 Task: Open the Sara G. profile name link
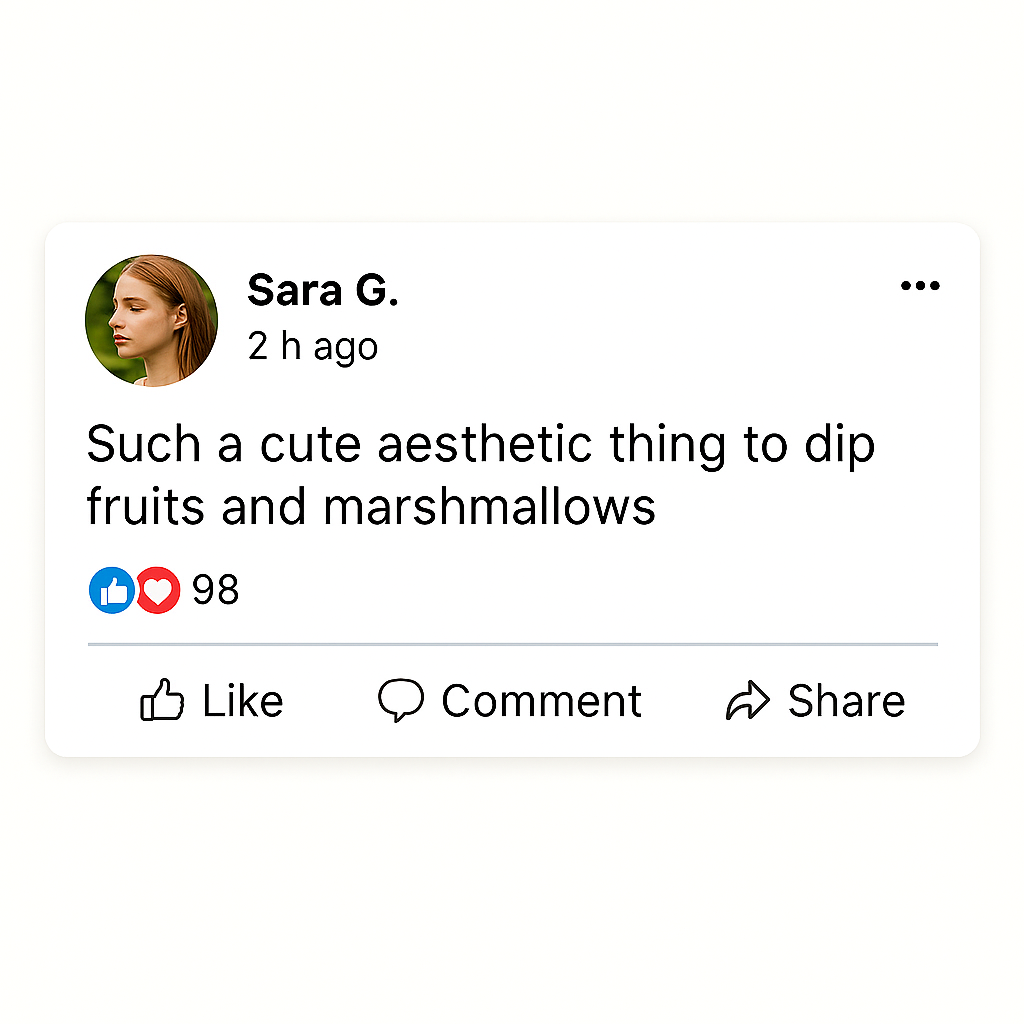[x=322, y=290]
